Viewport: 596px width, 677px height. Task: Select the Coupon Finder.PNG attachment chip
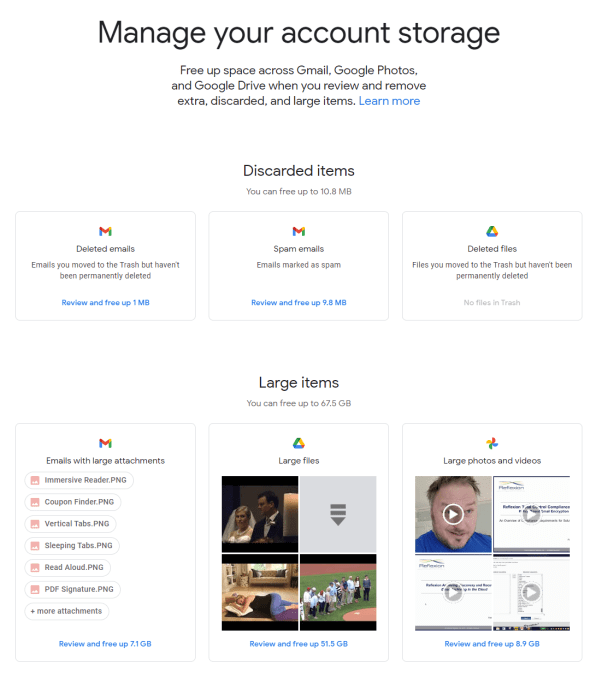pos(73,502)
